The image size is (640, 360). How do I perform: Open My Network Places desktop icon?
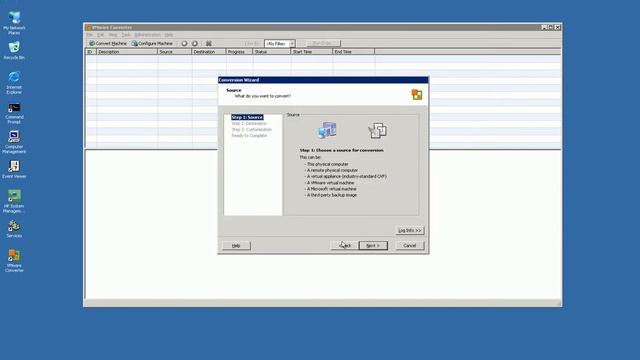[14, 23]
